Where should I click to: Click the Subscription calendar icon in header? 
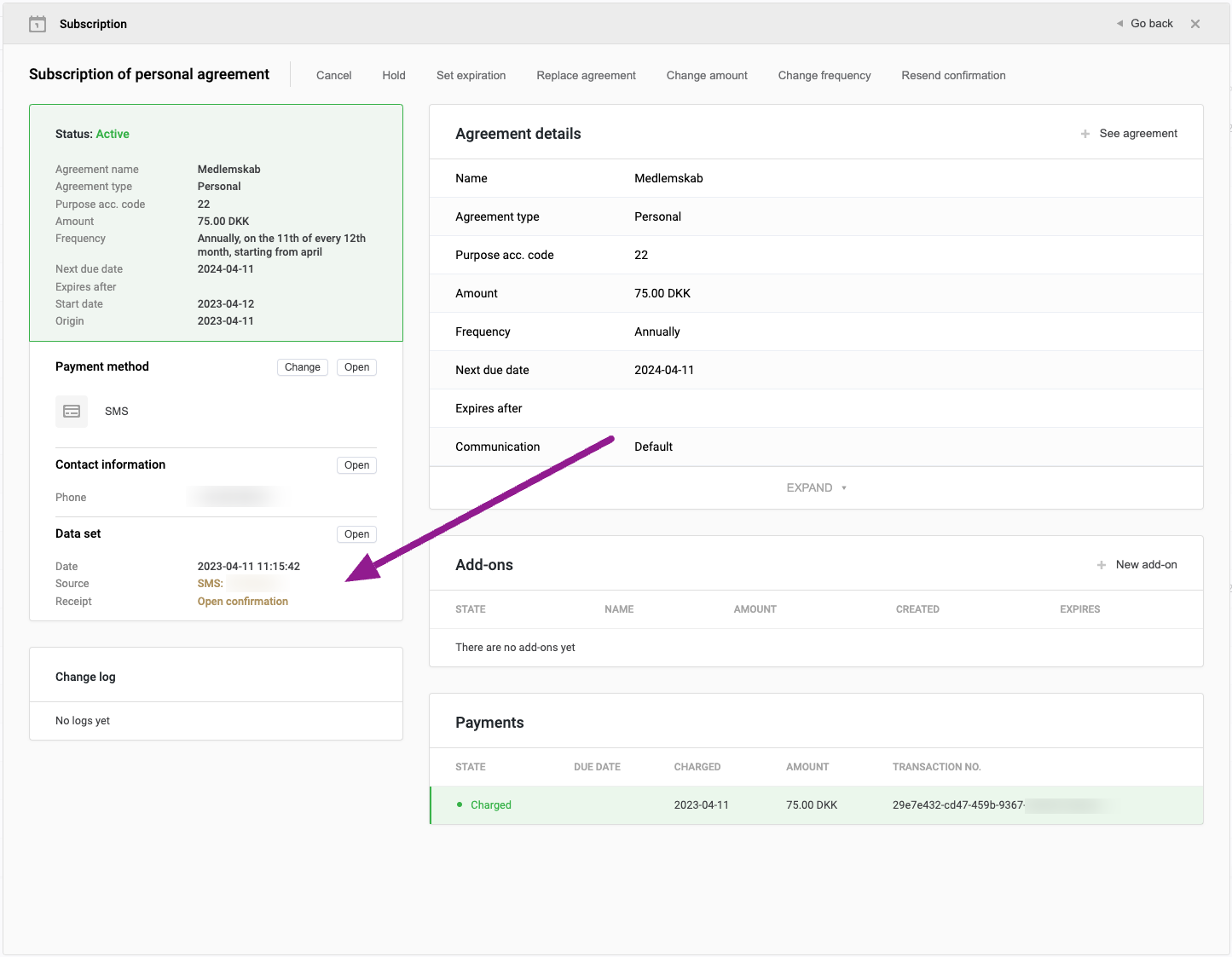pos(38,24)
